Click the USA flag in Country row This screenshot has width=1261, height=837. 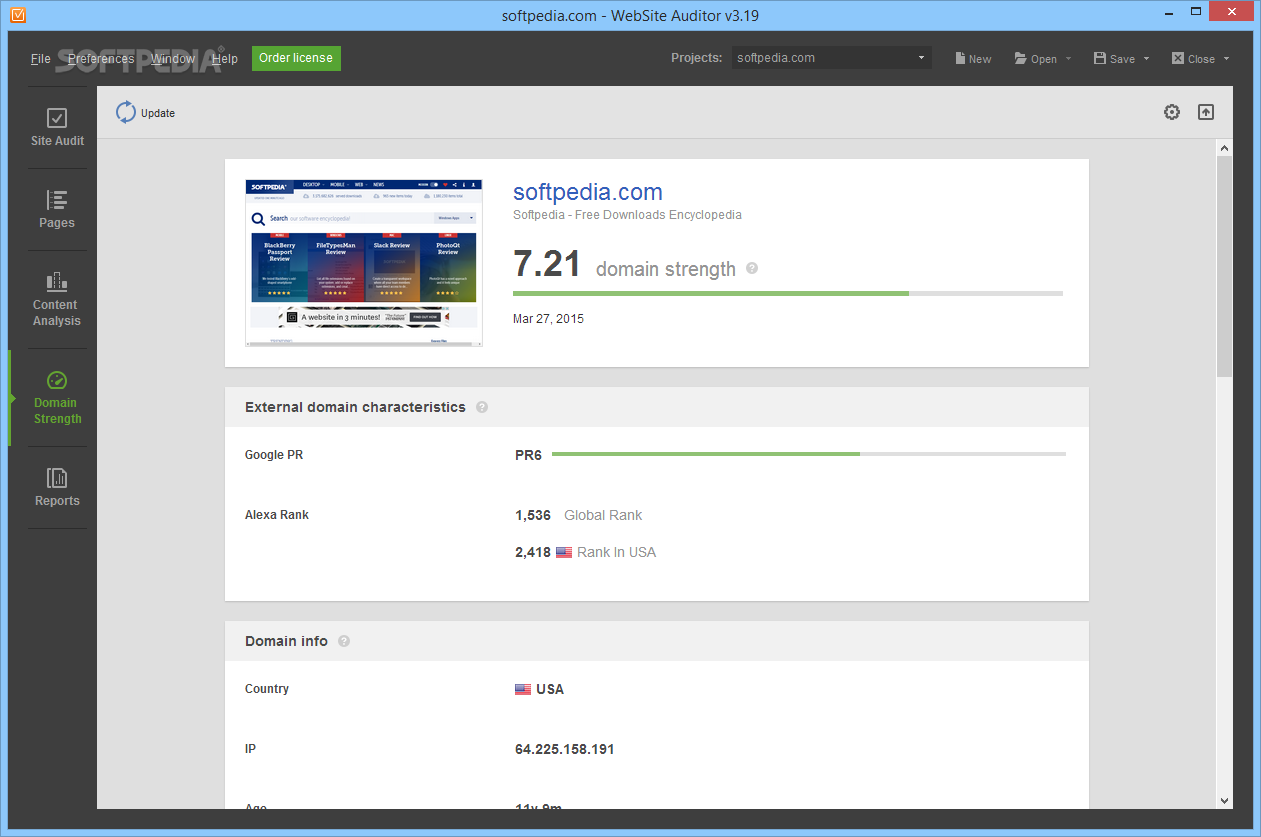click(x=523, y=689)
